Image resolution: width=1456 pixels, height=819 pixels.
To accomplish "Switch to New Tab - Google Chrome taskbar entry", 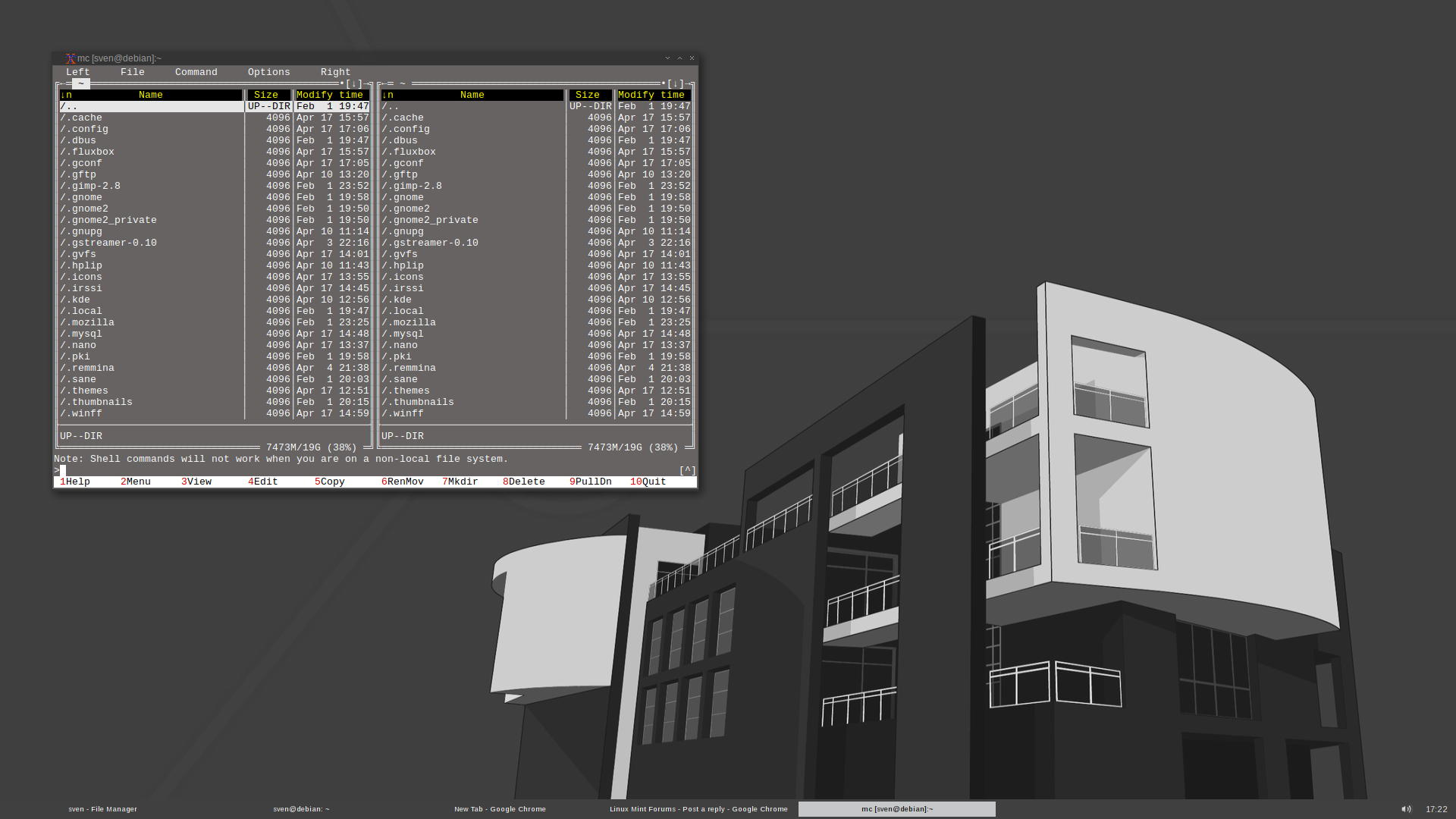I will 500,809.
